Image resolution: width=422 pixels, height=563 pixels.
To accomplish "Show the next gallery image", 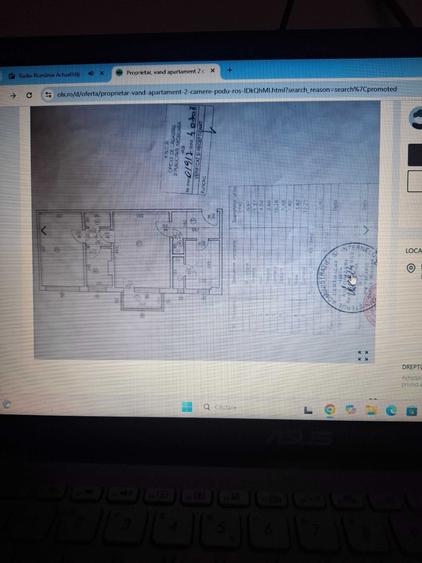I will [366, 230].
